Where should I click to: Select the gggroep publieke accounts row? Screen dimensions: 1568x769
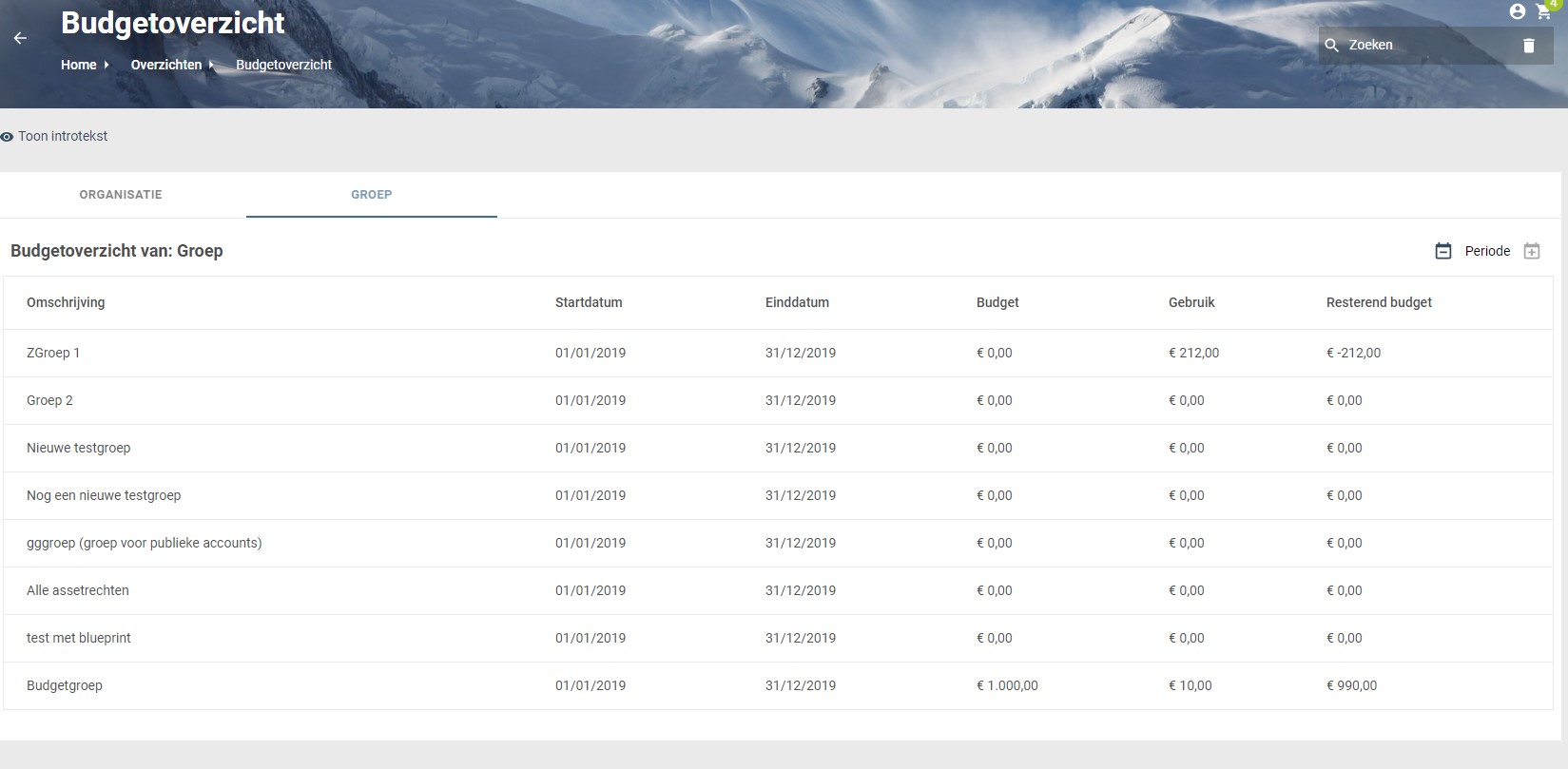[778, 543]
